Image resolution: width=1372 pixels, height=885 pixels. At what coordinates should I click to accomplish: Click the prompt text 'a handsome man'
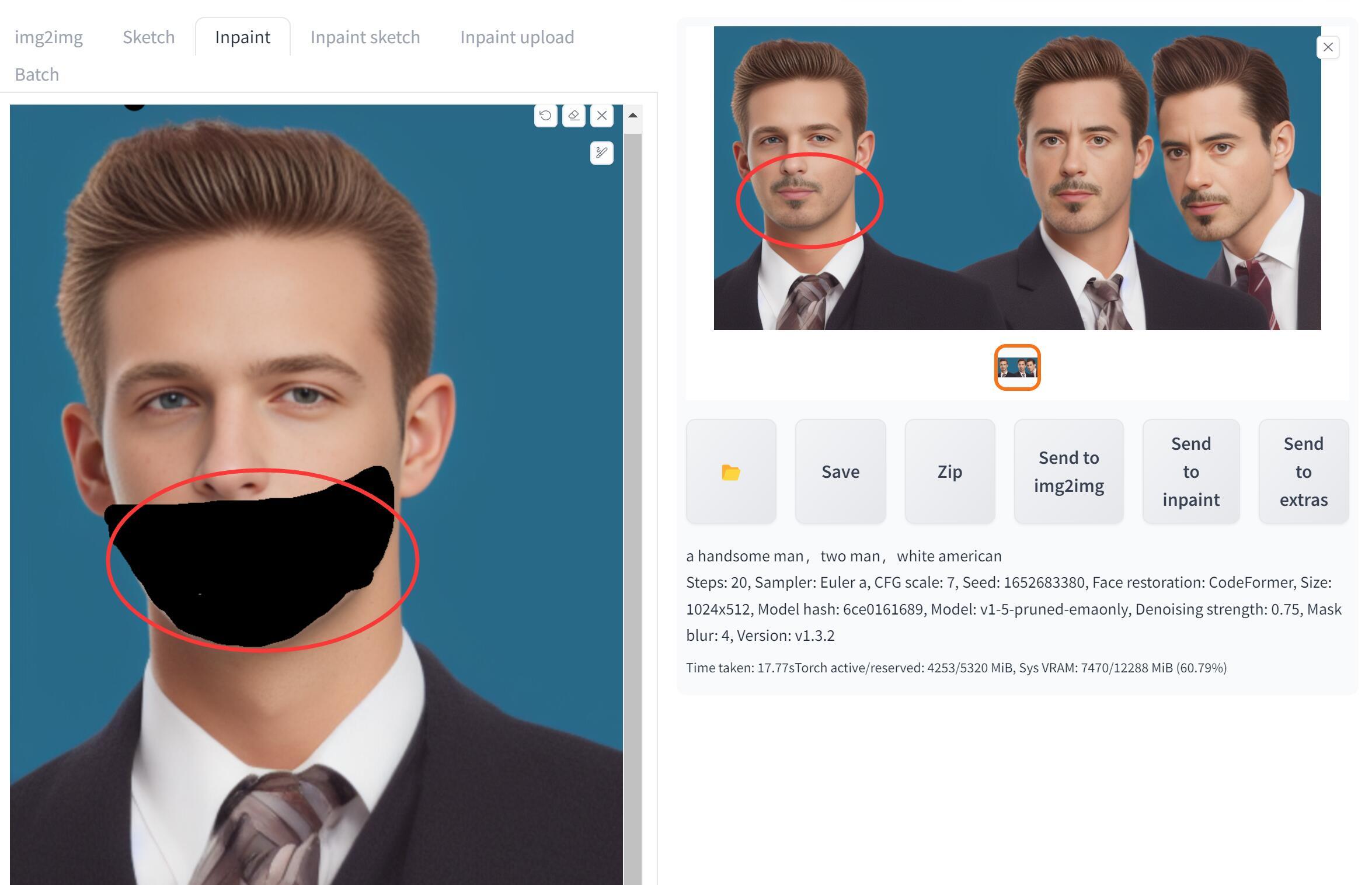(745, 556)
